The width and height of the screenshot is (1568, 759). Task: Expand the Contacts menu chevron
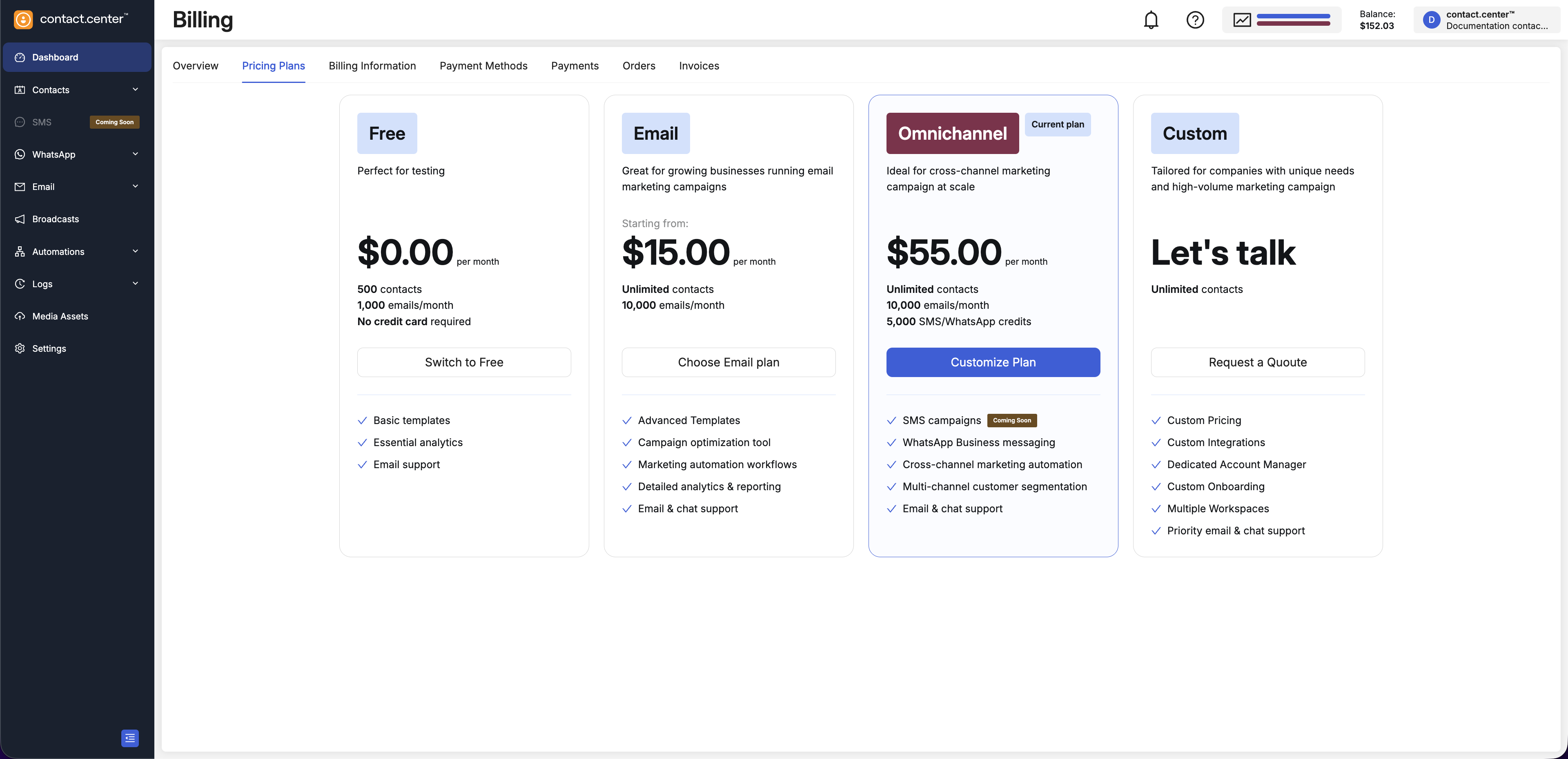pos(135,89)
